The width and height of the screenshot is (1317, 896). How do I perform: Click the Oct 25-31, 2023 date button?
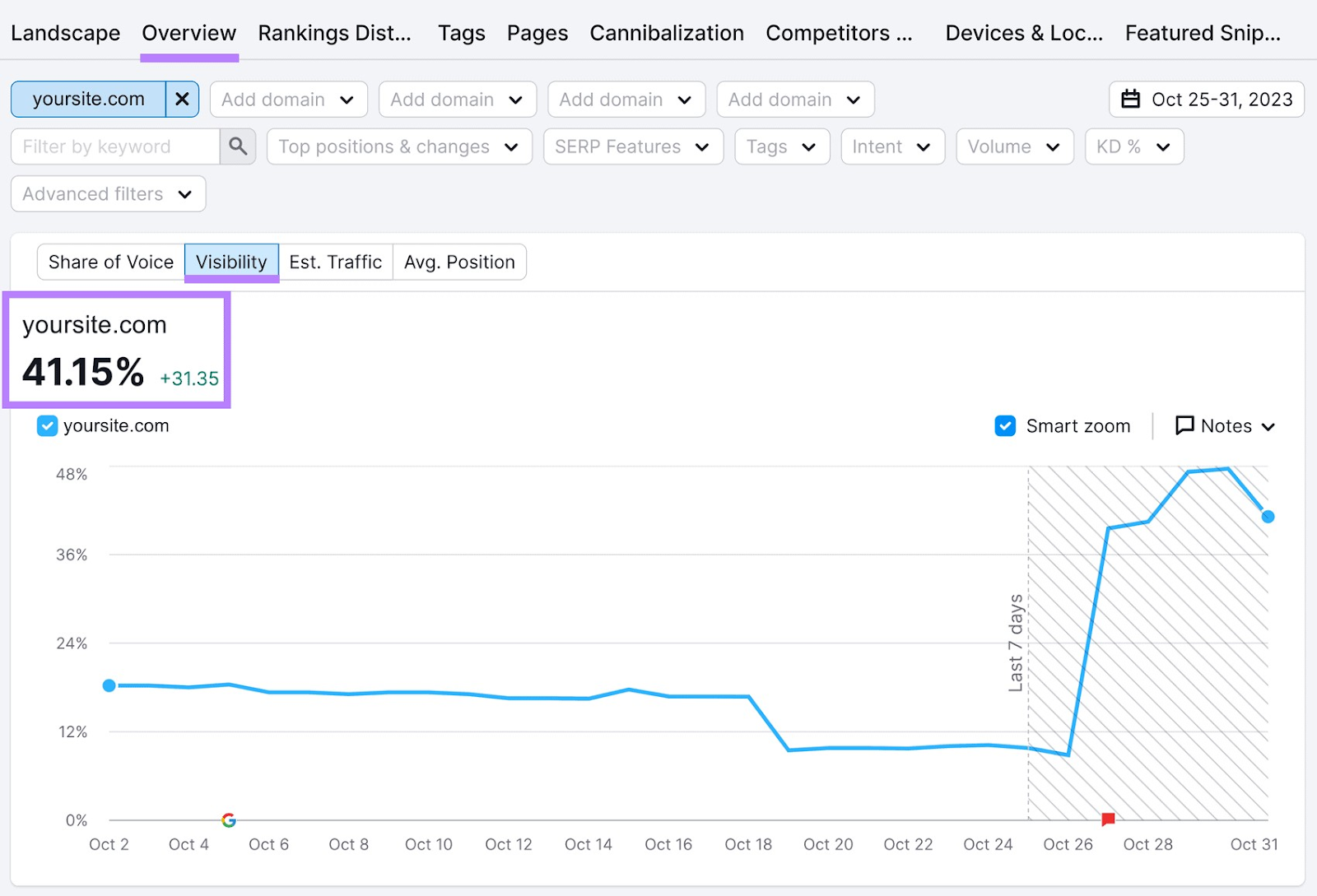pyautogui.click(x=1222, y=99)
